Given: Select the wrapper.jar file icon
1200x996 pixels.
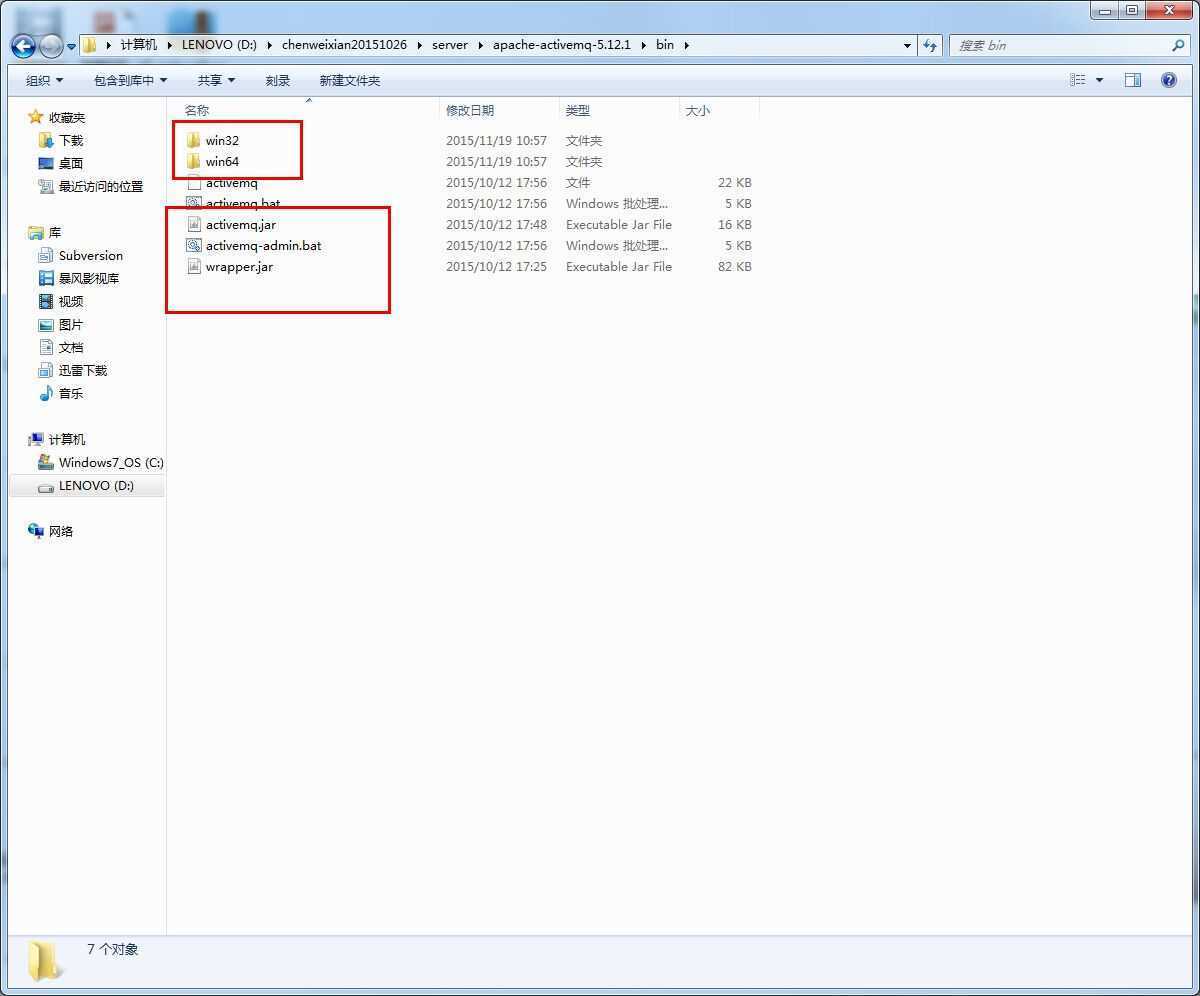Looking at the screenshot, I should (x=194, y=266).
